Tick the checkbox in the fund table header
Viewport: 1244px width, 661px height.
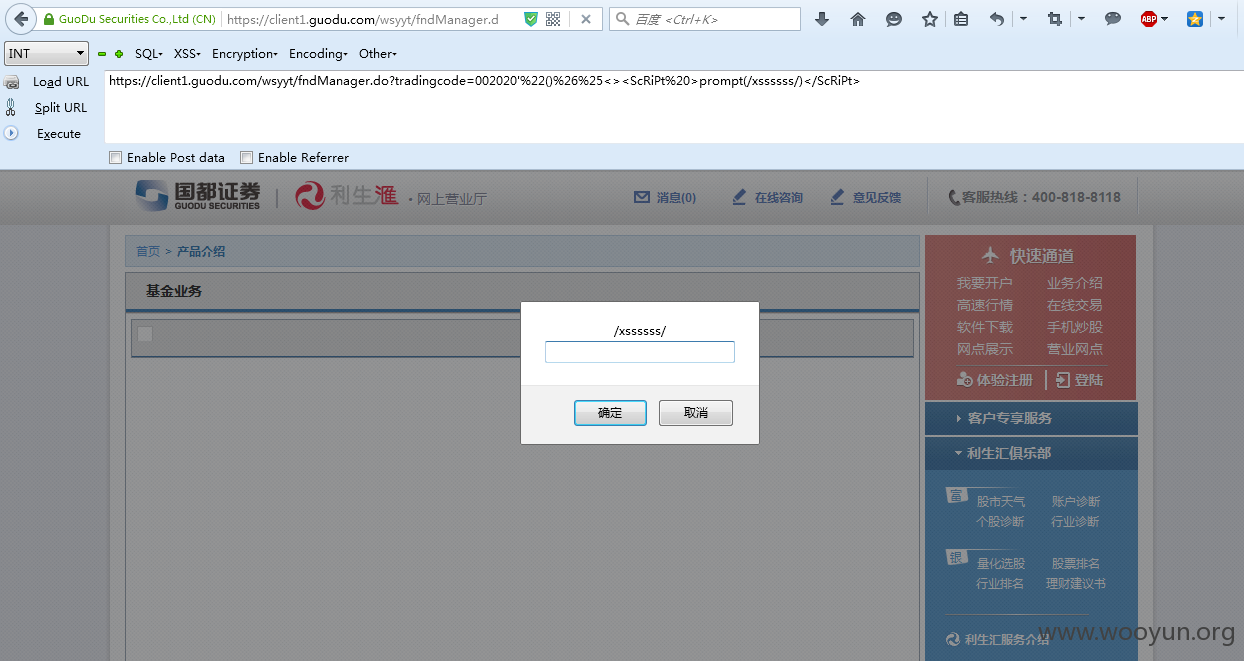tap(146, 334)
